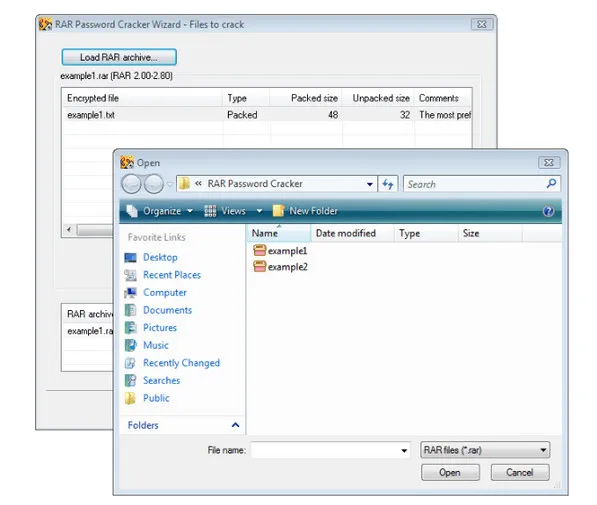
Task: Click the Computer icon in sidebar
Action: [x=130, y=293]
